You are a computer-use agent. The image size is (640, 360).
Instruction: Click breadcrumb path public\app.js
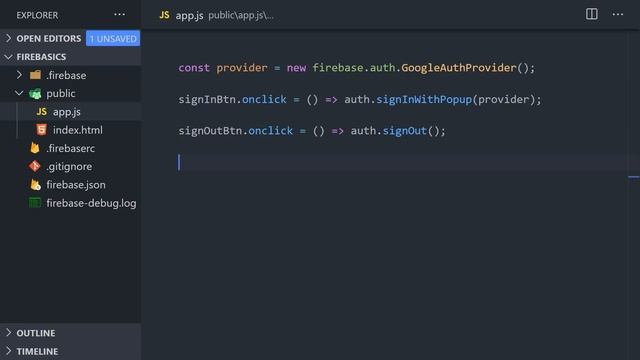click(x=241, y=16)
